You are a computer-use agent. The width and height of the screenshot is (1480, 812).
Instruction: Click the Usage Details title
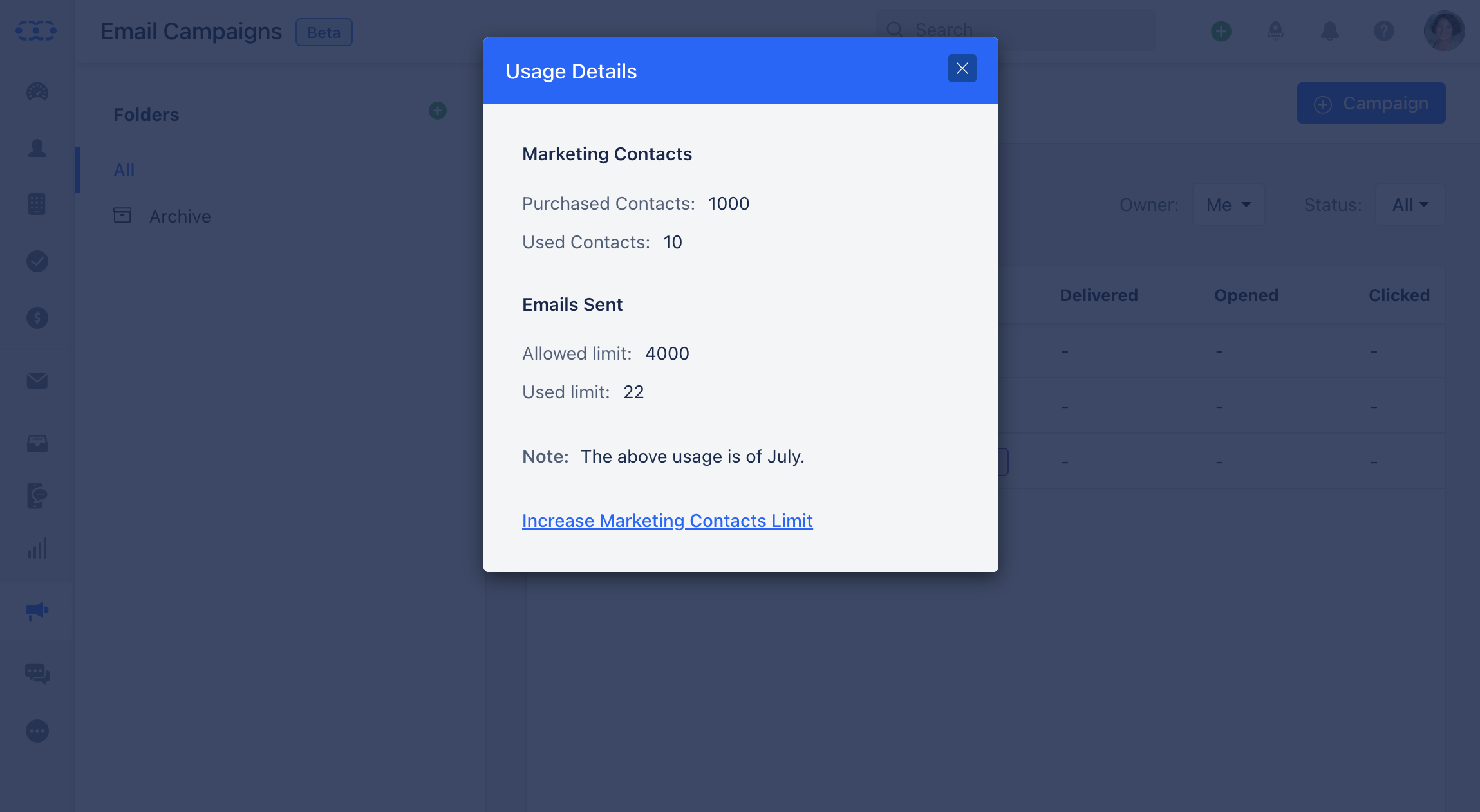point(571,71)
